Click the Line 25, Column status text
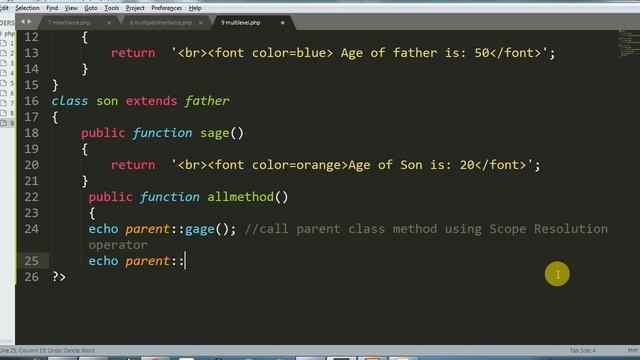The width and height of the screenshot is (640, 360). [x=47, y=350]
